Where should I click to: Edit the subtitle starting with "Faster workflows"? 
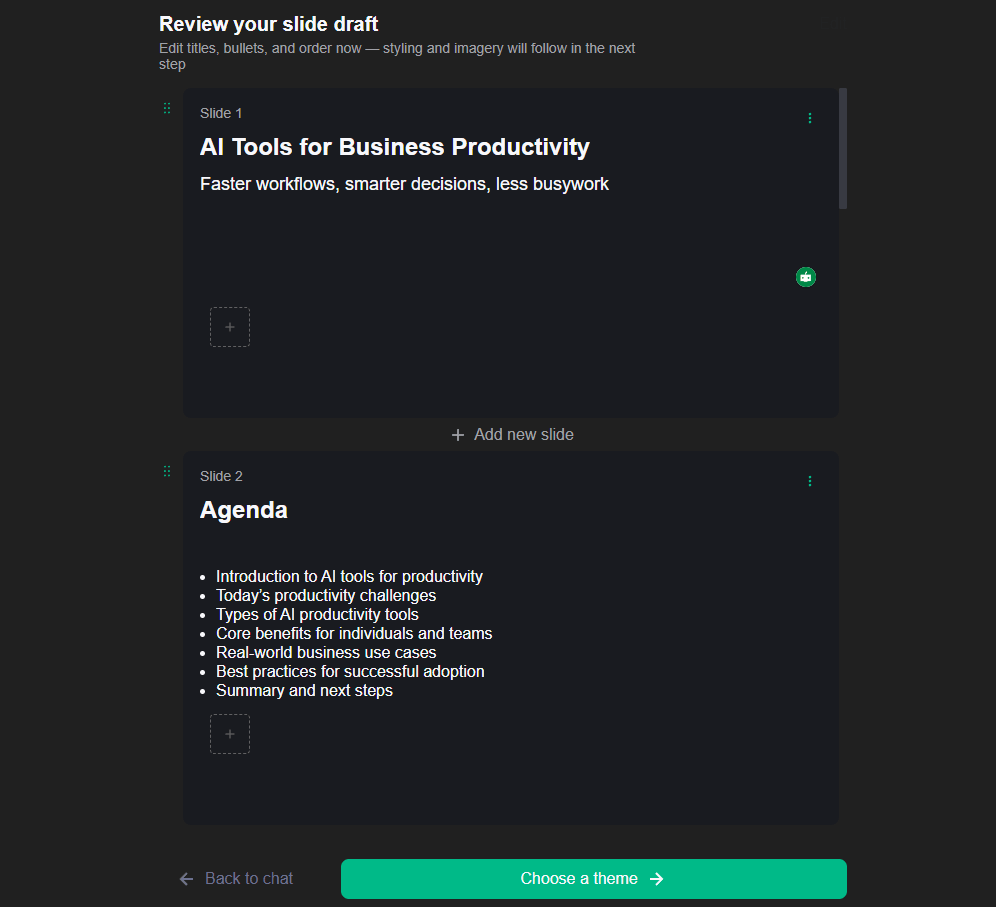pos(404,184)
